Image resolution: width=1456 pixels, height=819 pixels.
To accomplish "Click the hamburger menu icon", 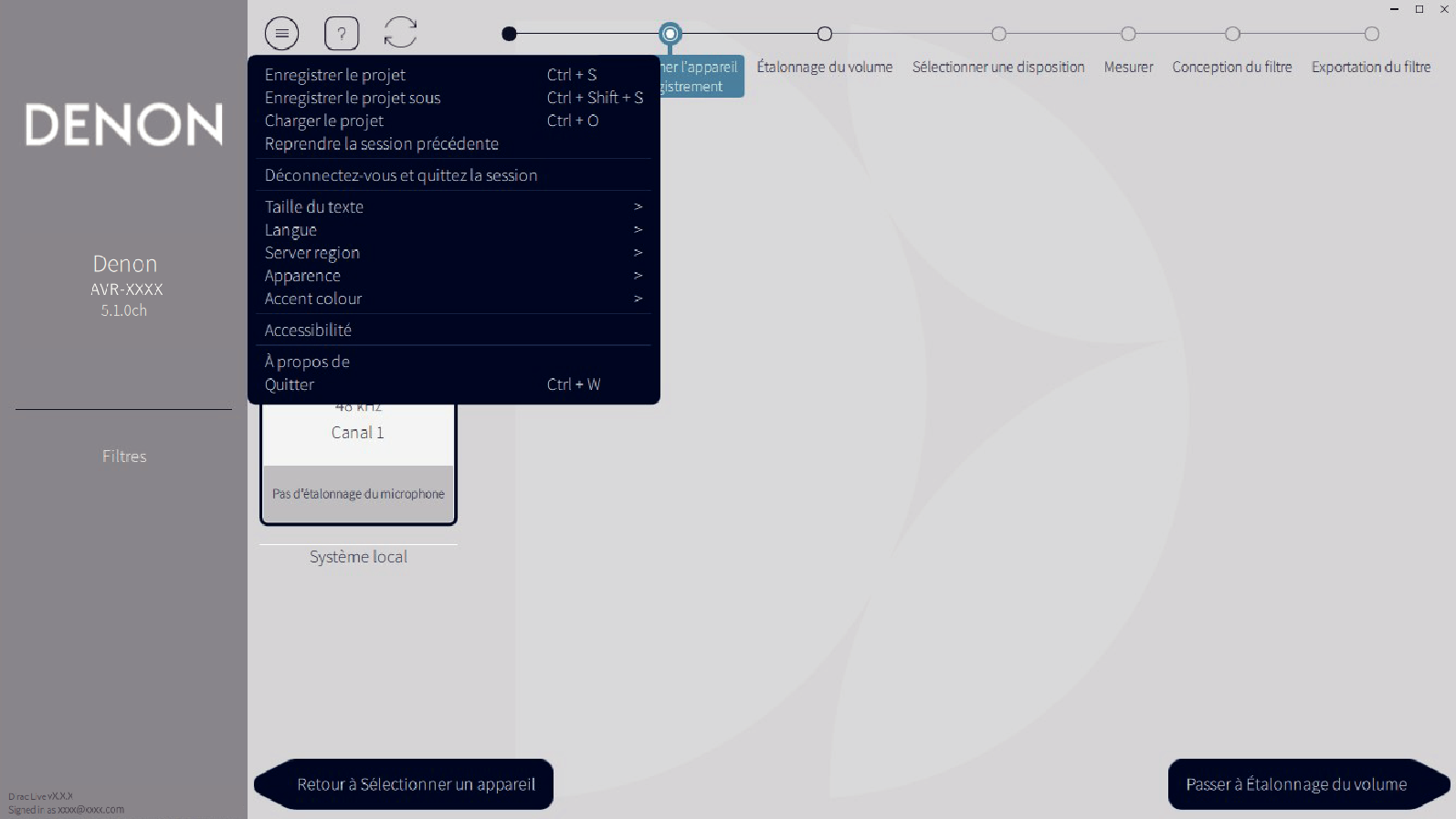I will tap(281, 34).
